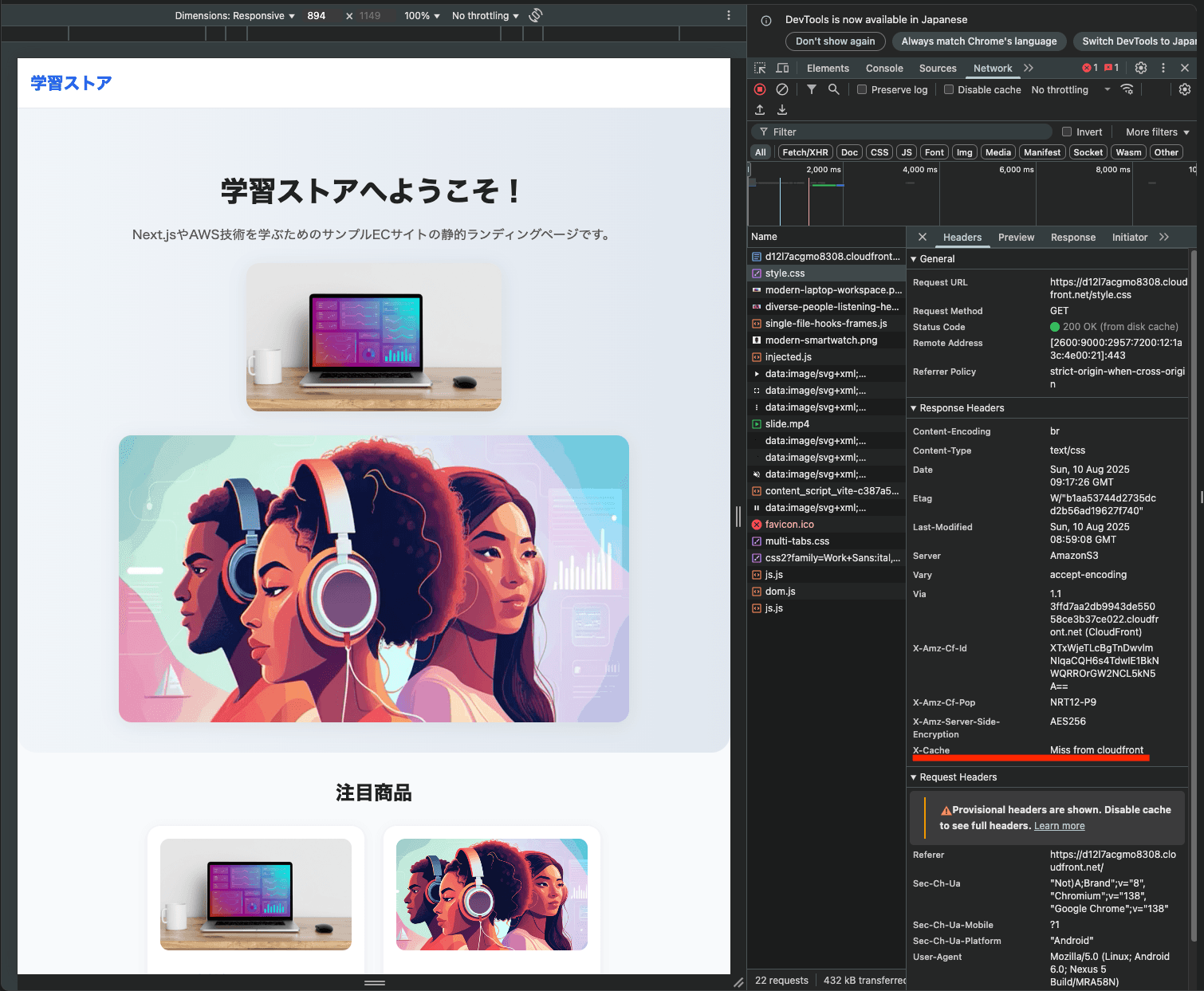Tick the Invert filter checkbox
1204x991 pixels.
click(1067, 132)
